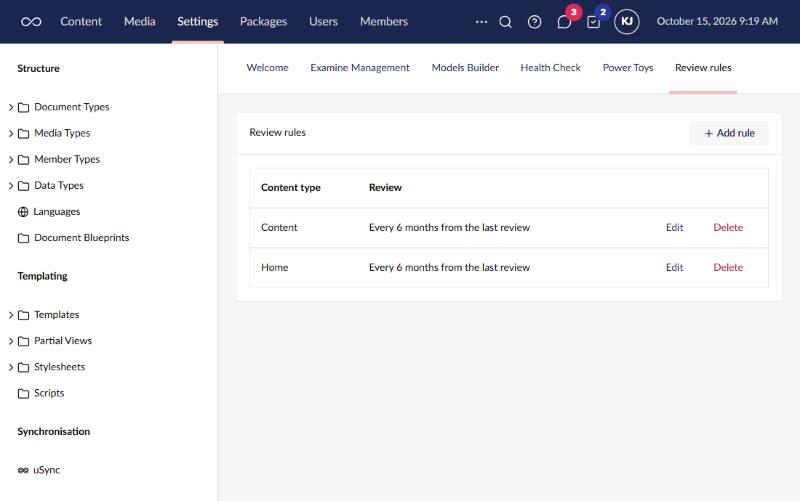Image resolution: width=800 pixels, height=501 pixels.
Task: Click the Templating section heading
Action: (x=42, y=276)
